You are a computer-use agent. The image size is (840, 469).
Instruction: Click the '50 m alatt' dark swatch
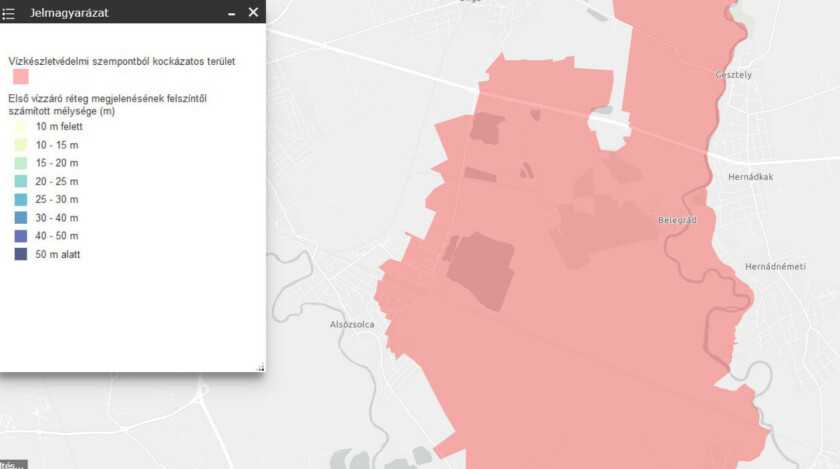click(20, 254)
